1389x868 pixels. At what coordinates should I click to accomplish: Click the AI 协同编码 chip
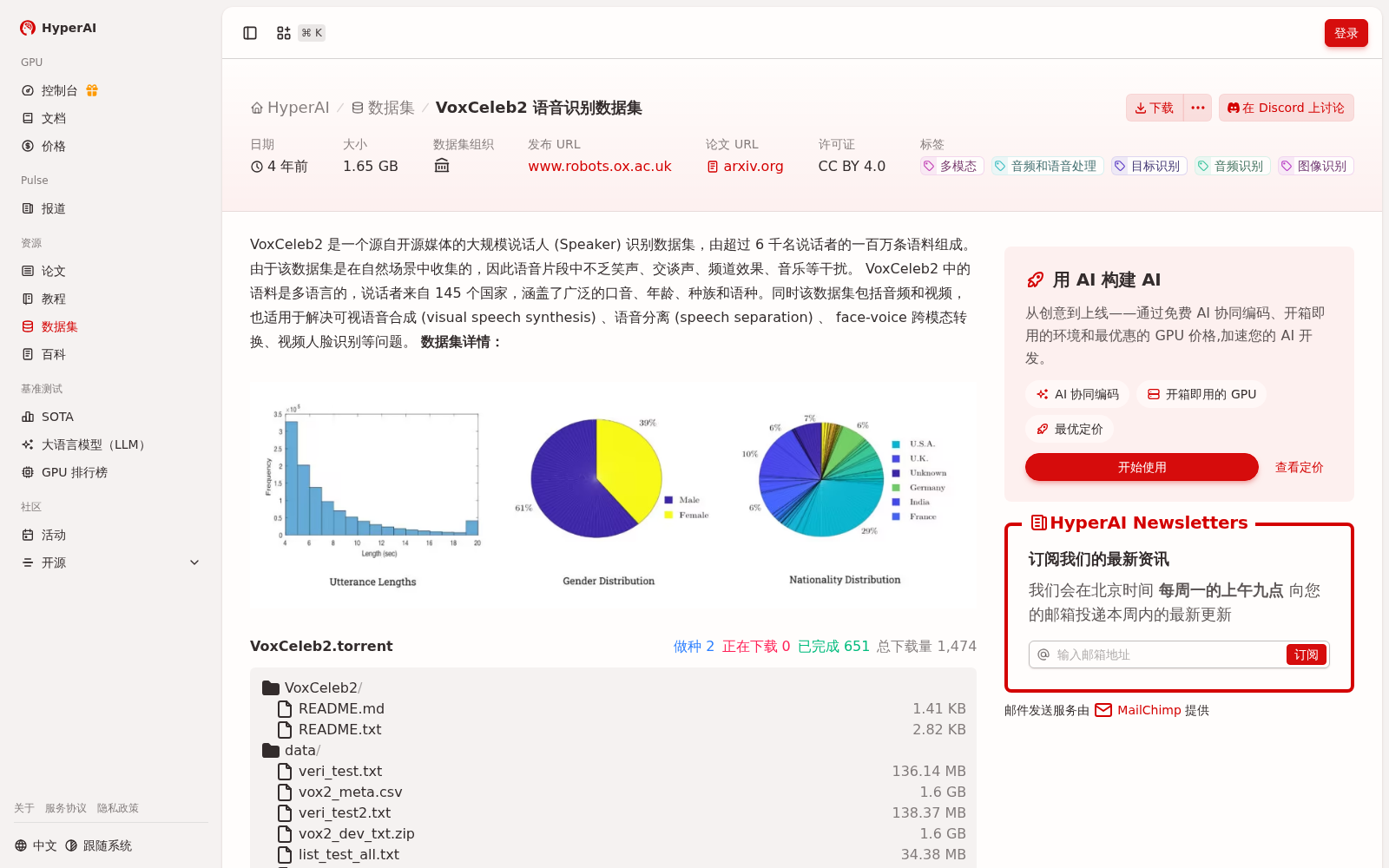click(x=1077, y=394)
